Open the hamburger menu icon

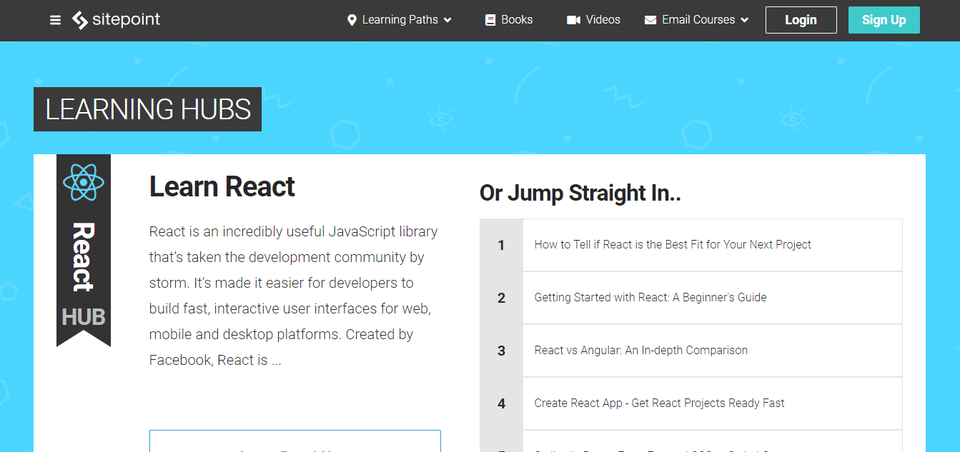(x=55, y=20)
